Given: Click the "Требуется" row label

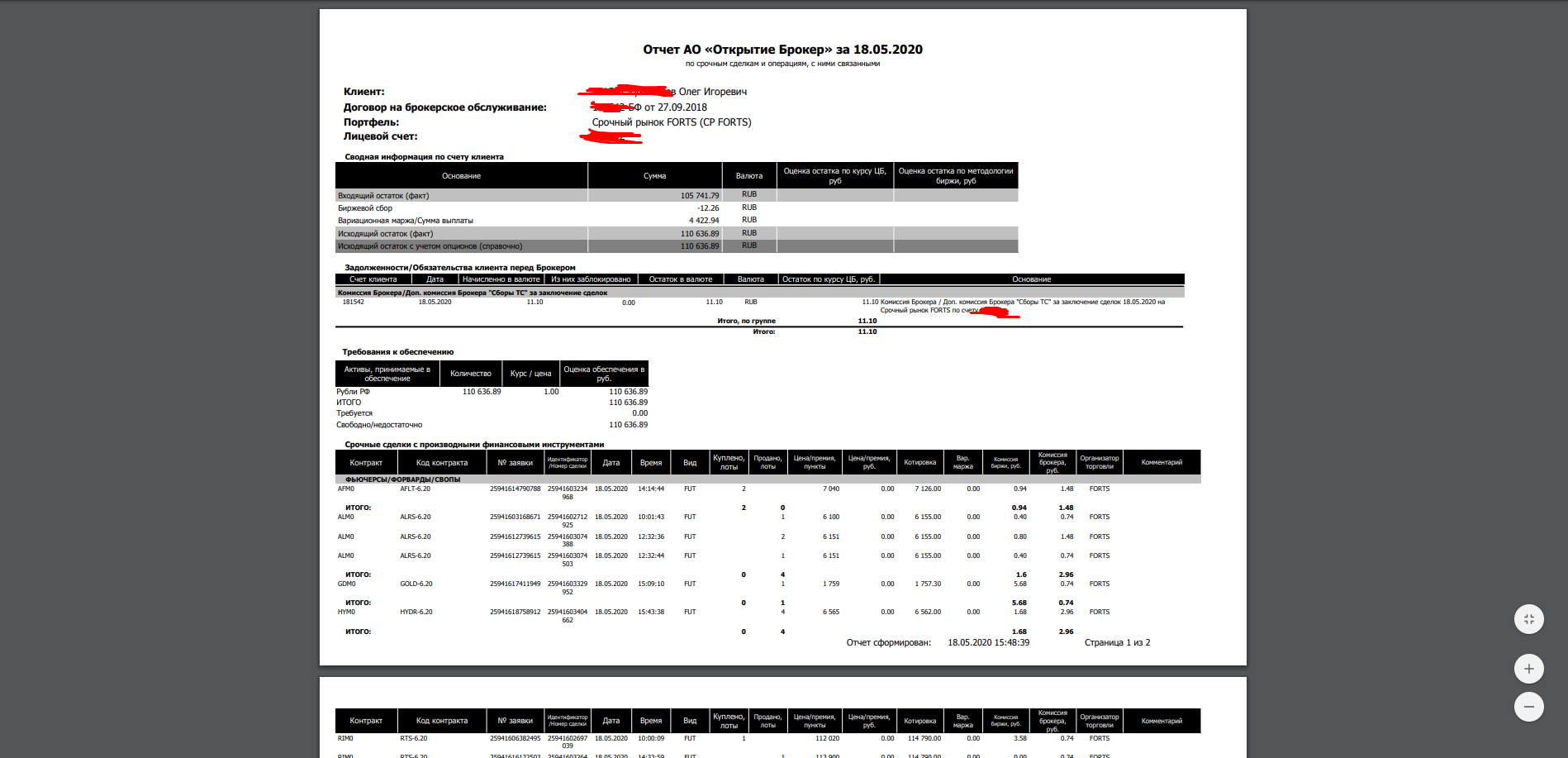Looking at the screenshot, I should [x=354, y=413].
